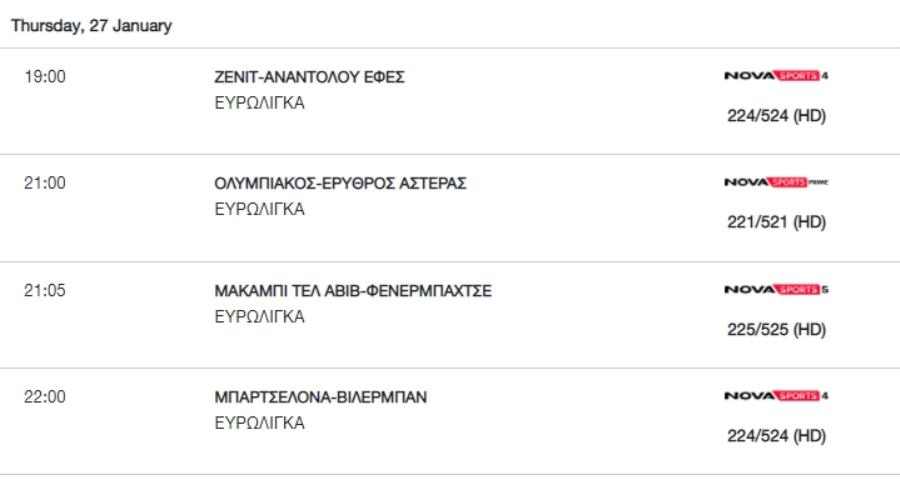Open the ΖΕΝΙΤ-ΑΝΑΝΤΟΛΟΥ ΕΦΕΣ match

[x=309, y=77]
